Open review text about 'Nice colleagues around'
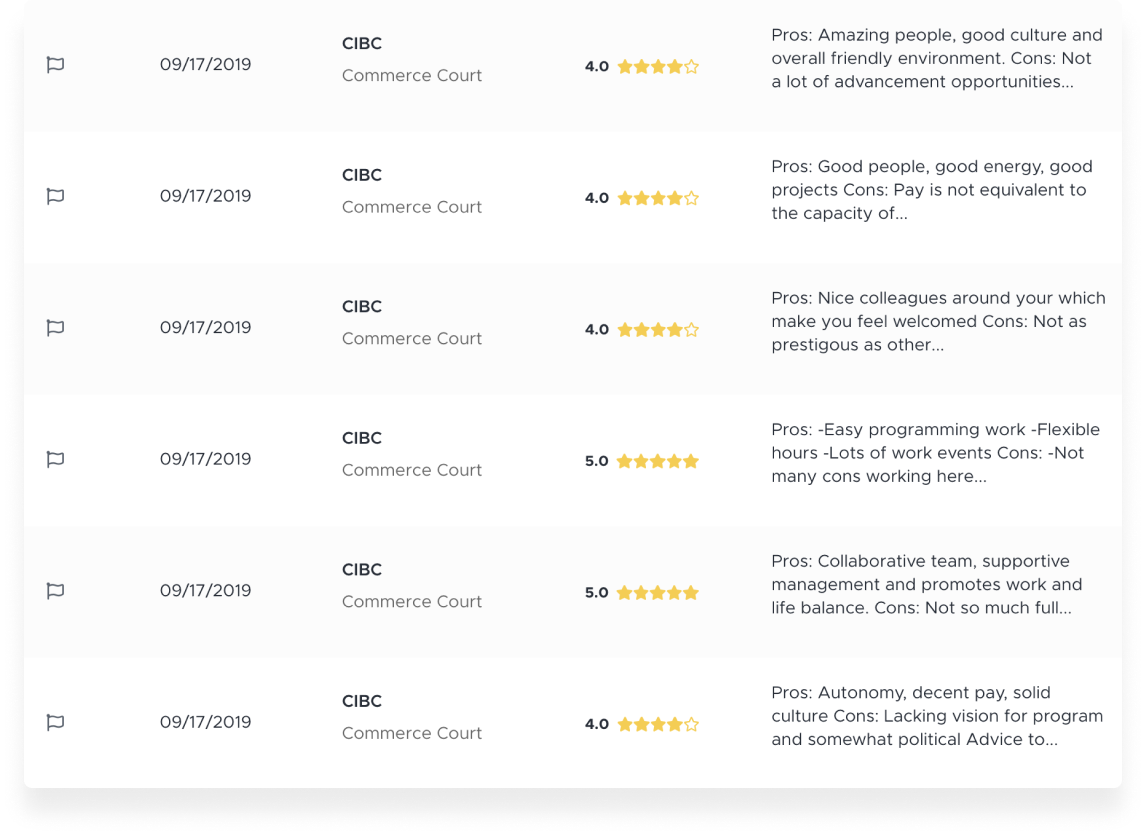1146x836 pixels. pos(938,322)
